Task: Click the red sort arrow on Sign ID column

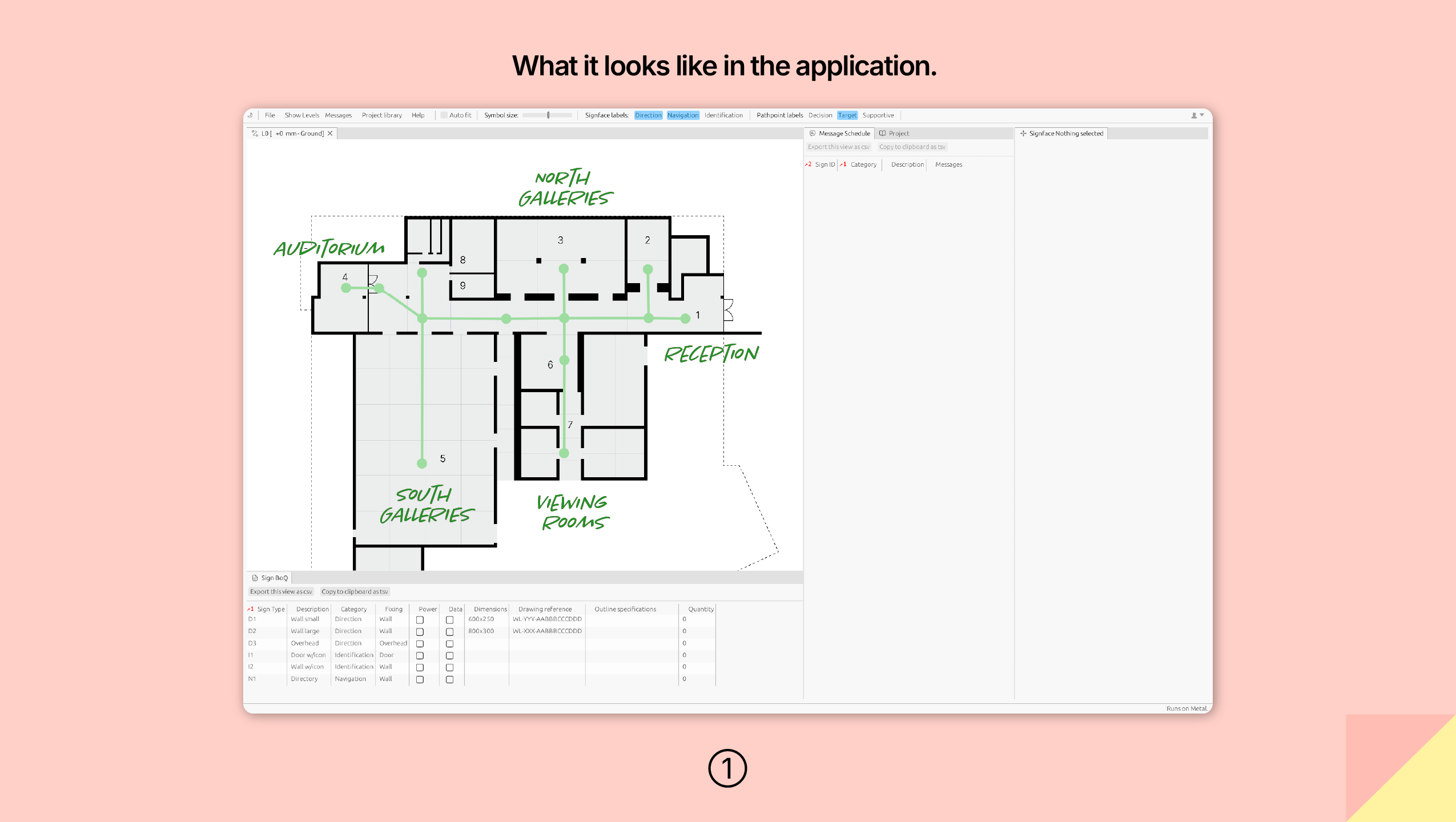Action: (809, 164)
